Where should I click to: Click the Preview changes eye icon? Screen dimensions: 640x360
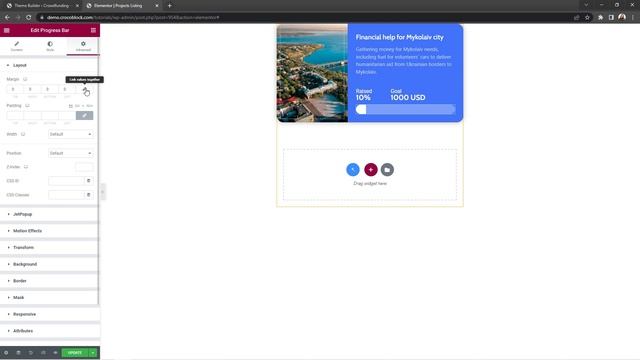point(56,353)
